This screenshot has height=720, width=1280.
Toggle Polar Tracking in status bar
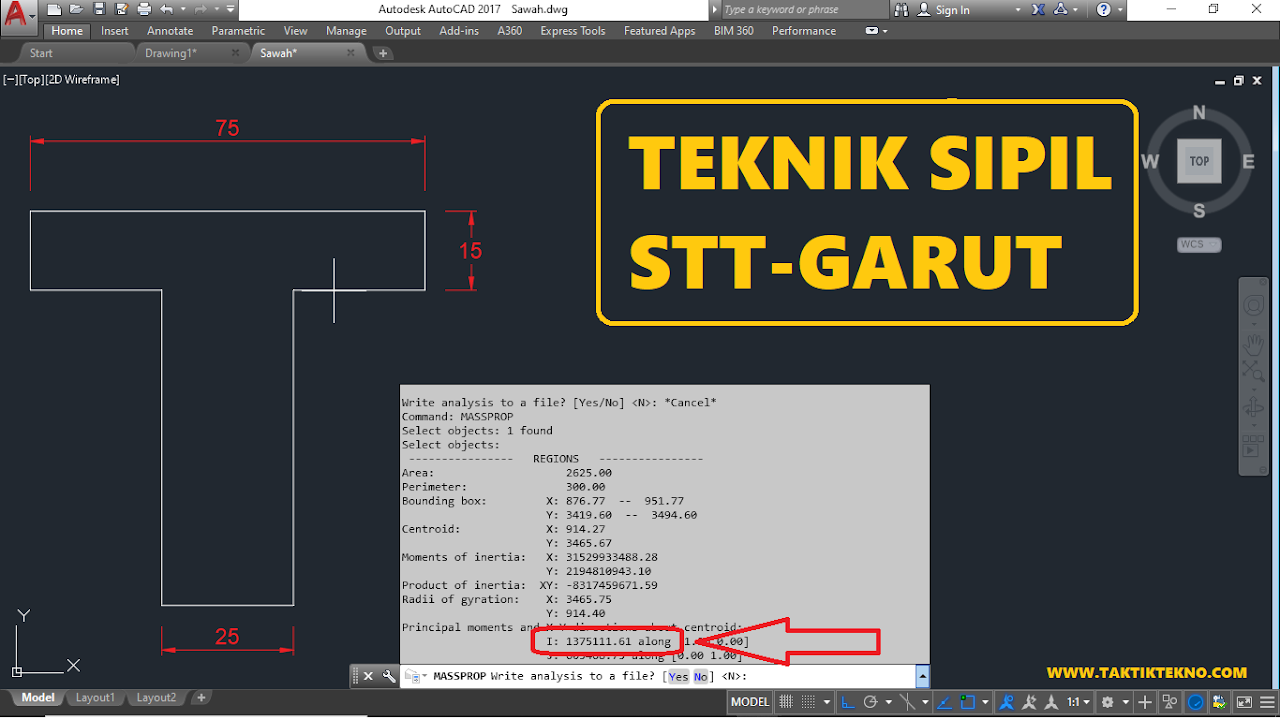click(x=871, y=702)
